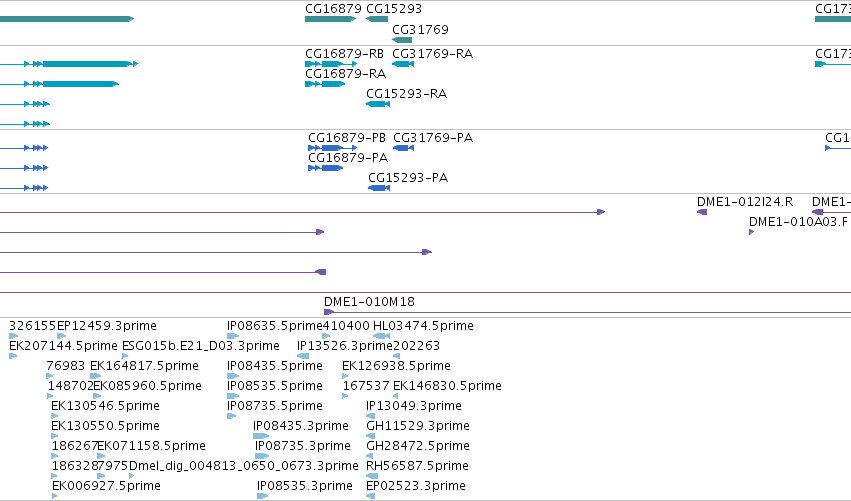Select the IP13049.3prime label
Screen dimensions: 851x501
(x=414, y=406)
